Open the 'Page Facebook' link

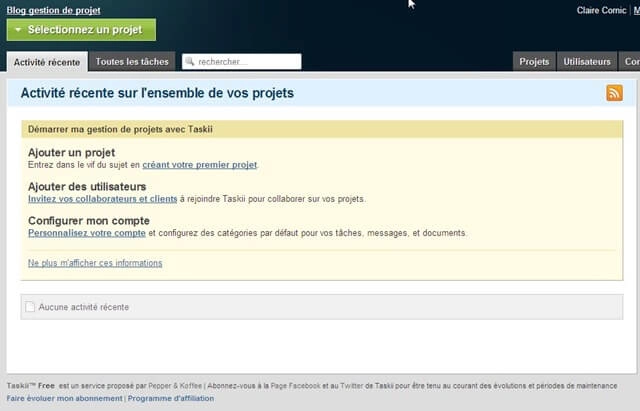coord(295,386)
